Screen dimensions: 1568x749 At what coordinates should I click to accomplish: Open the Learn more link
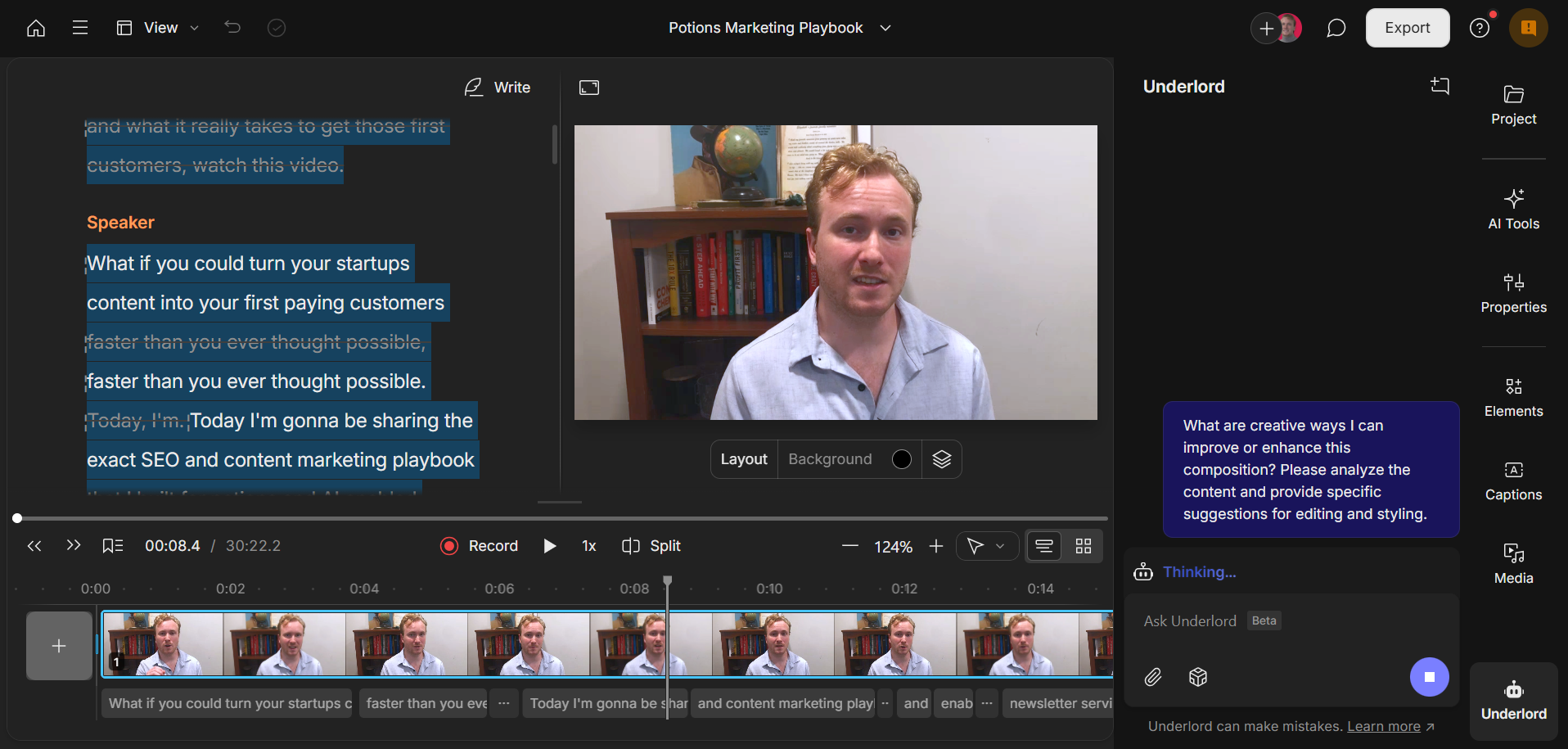click(x=1384, y=726)
